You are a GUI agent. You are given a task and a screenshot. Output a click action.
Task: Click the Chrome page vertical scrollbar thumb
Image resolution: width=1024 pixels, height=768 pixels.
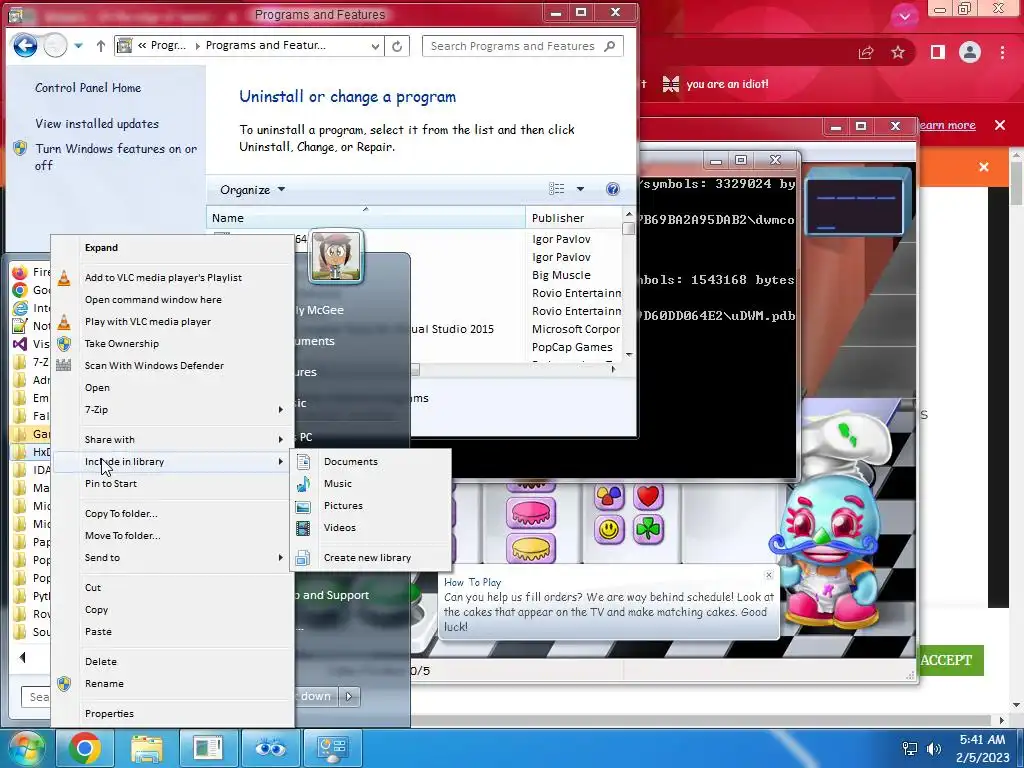pyautogui.click(x=1017, y=183)
